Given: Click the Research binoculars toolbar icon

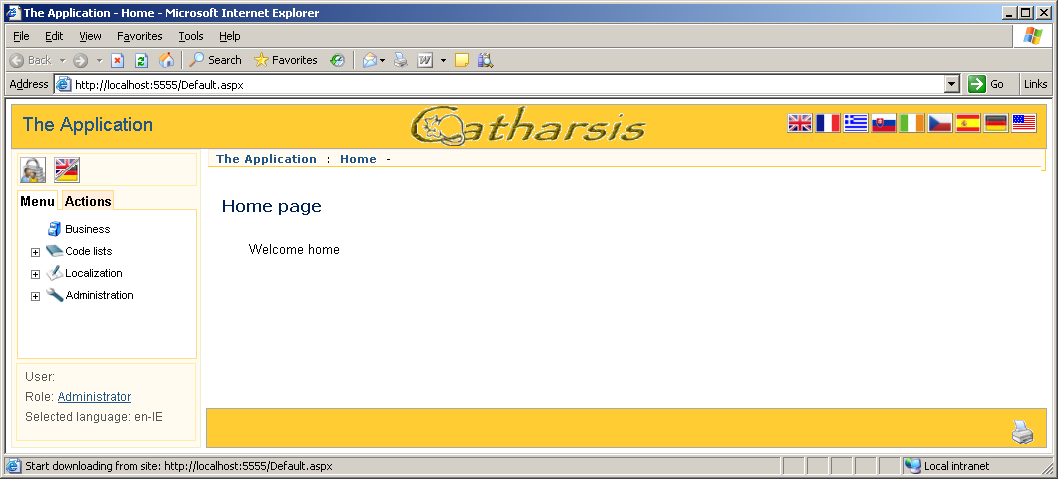Looking at the screenshot, I should click(x=486, y=60).
